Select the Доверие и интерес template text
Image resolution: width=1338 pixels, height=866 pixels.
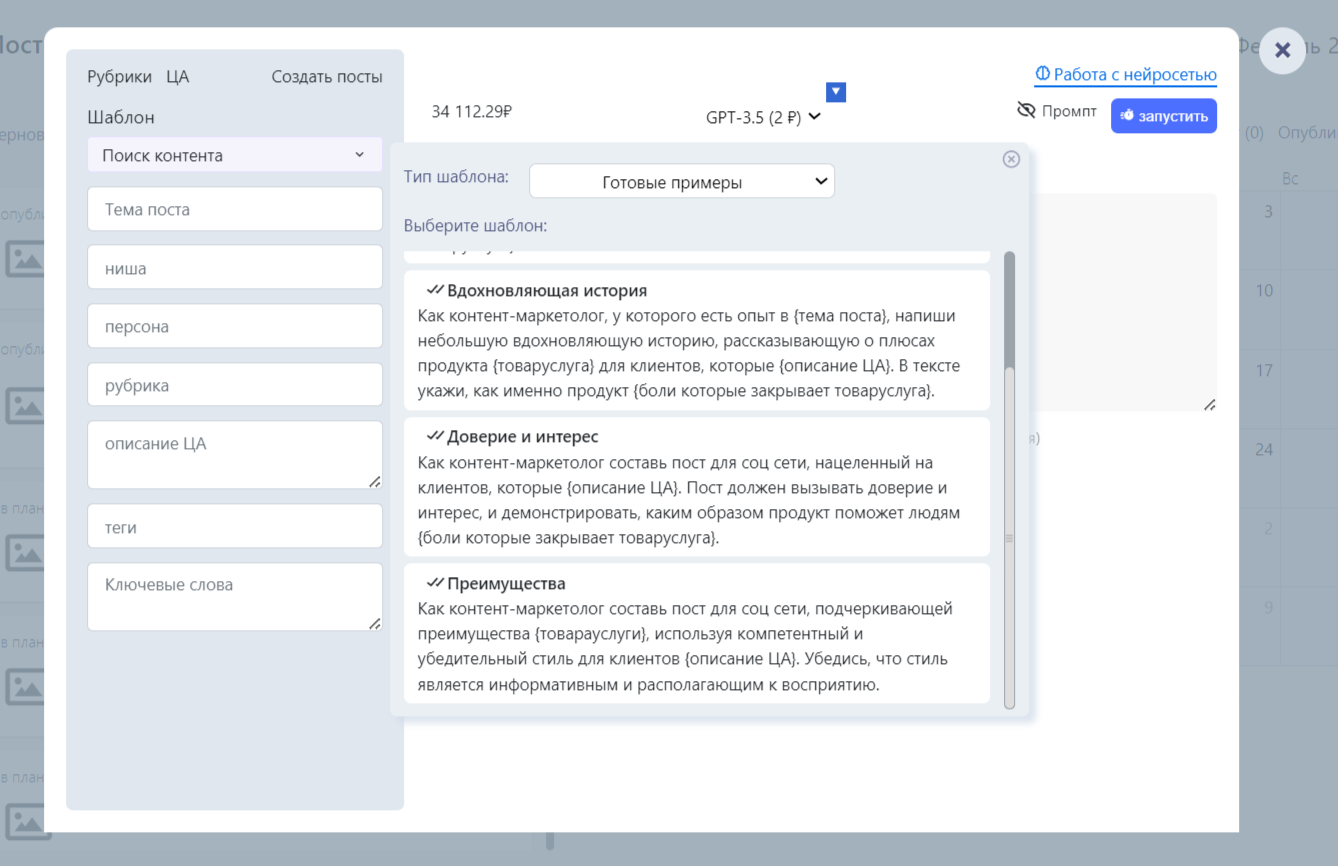point(690,500)
